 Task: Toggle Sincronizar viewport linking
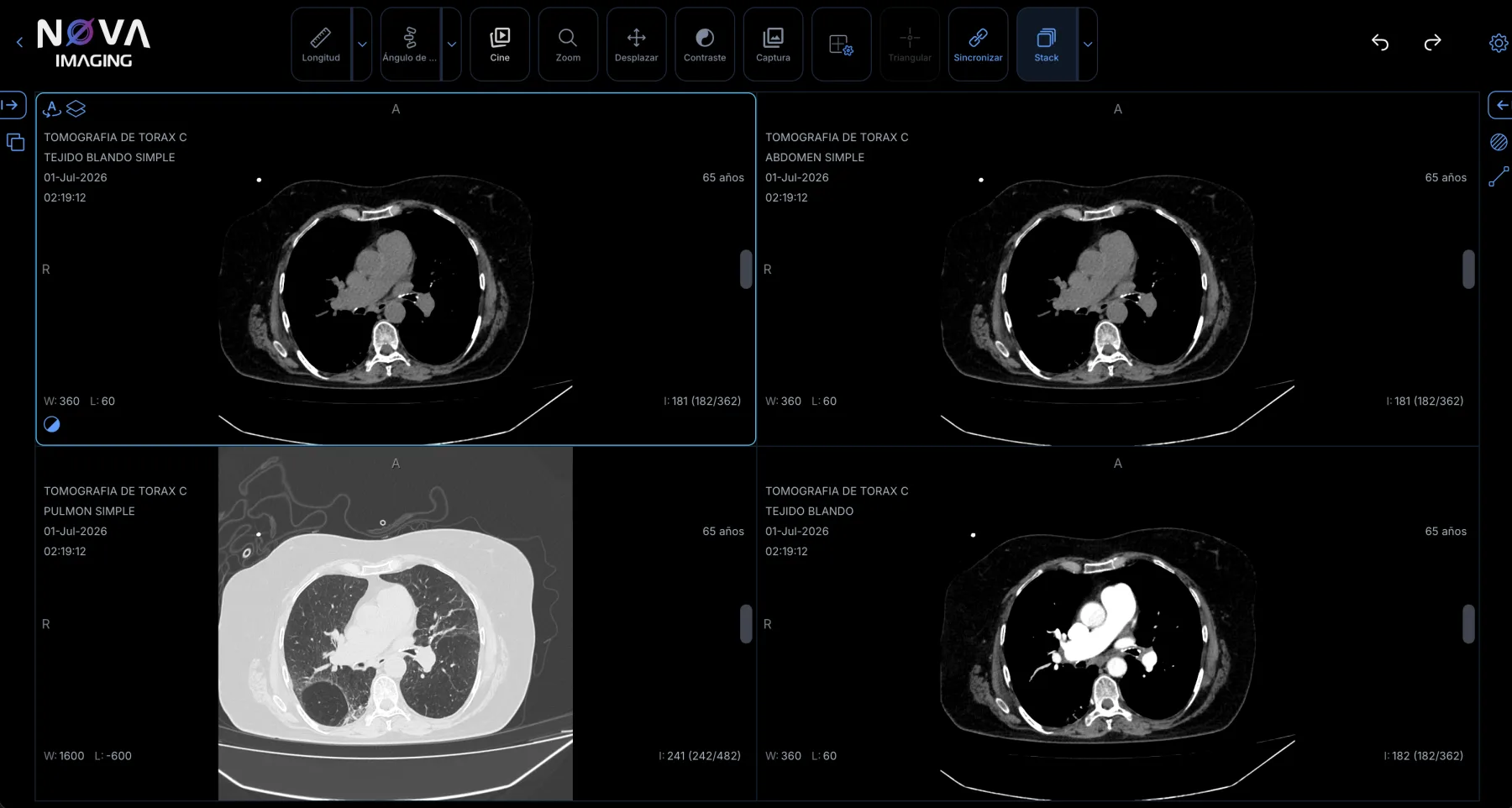point(978,45)
